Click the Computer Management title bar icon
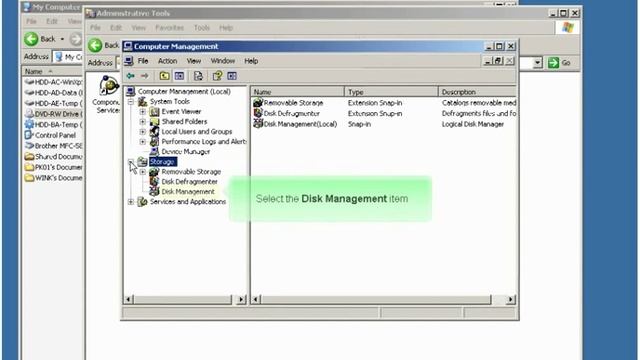The height and width of the screenshot is (360, 640). (x=128, y=46)
